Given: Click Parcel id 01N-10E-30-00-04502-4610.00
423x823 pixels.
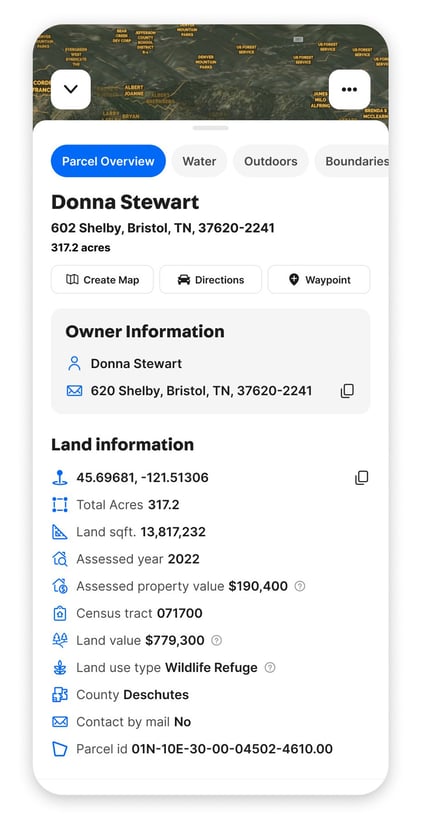Looking at the screenshot, I should (232, 749).
